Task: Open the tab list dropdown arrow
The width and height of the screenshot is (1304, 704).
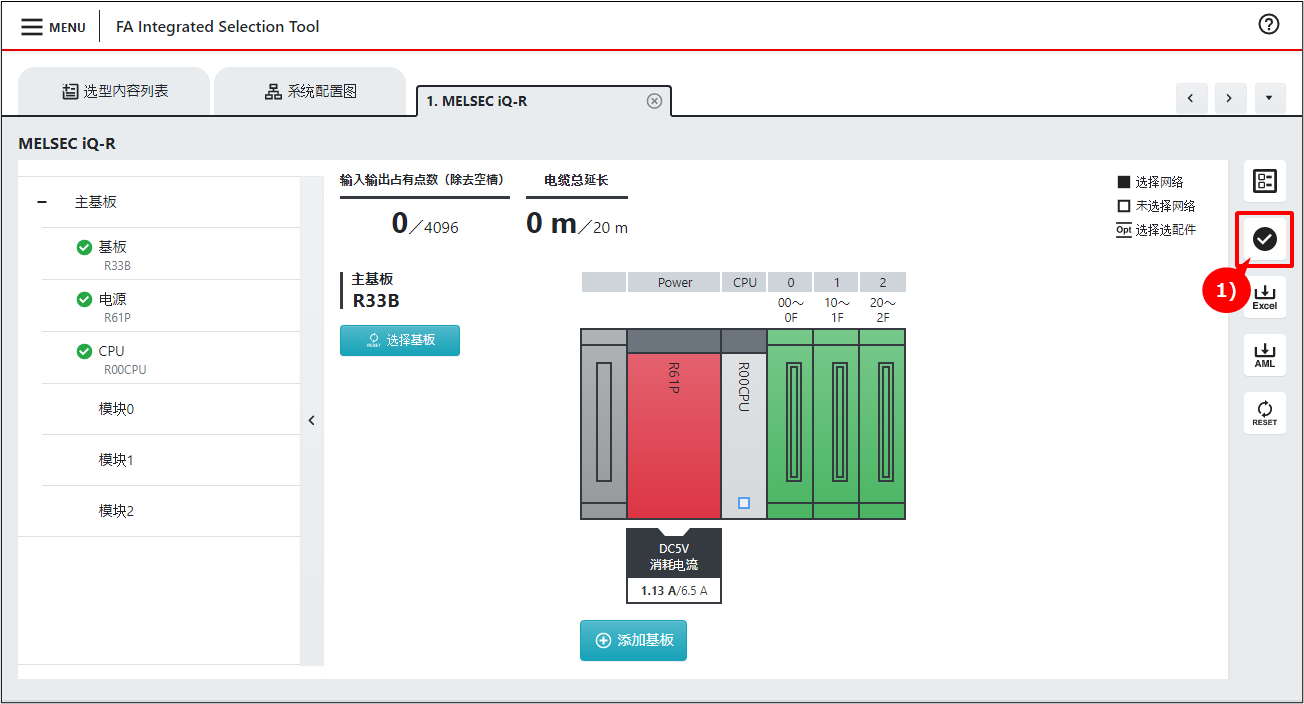Action: (x=1268, y=98)
